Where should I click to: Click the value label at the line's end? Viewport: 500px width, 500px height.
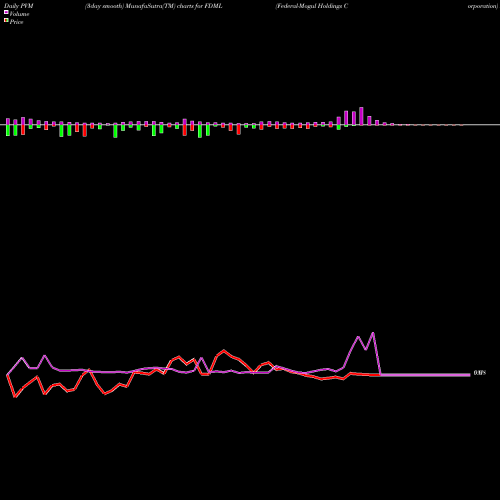pyautogui.click(x=480, y=373)
